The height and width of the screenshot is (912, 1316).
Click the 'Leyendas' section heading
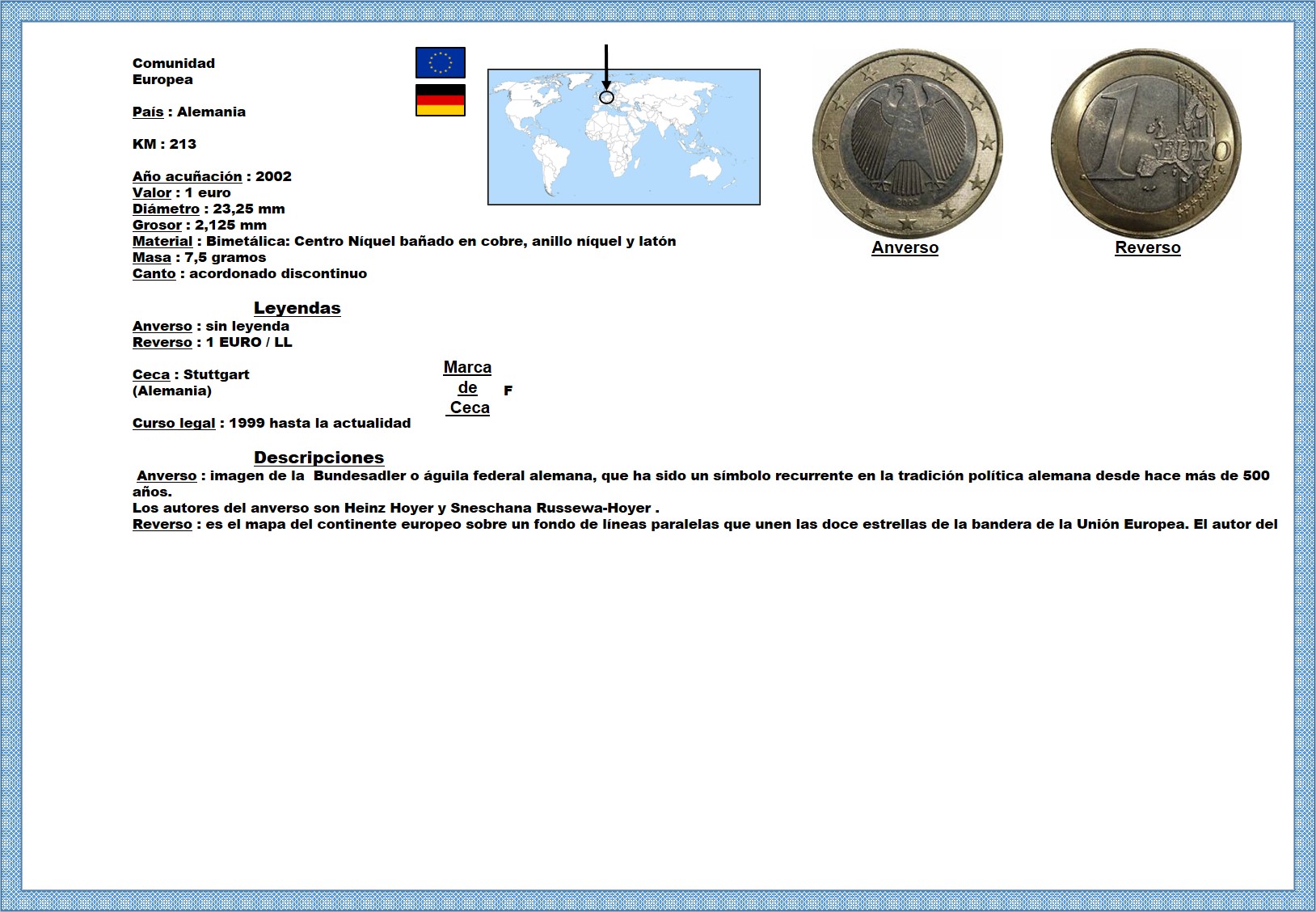point(297,308)
